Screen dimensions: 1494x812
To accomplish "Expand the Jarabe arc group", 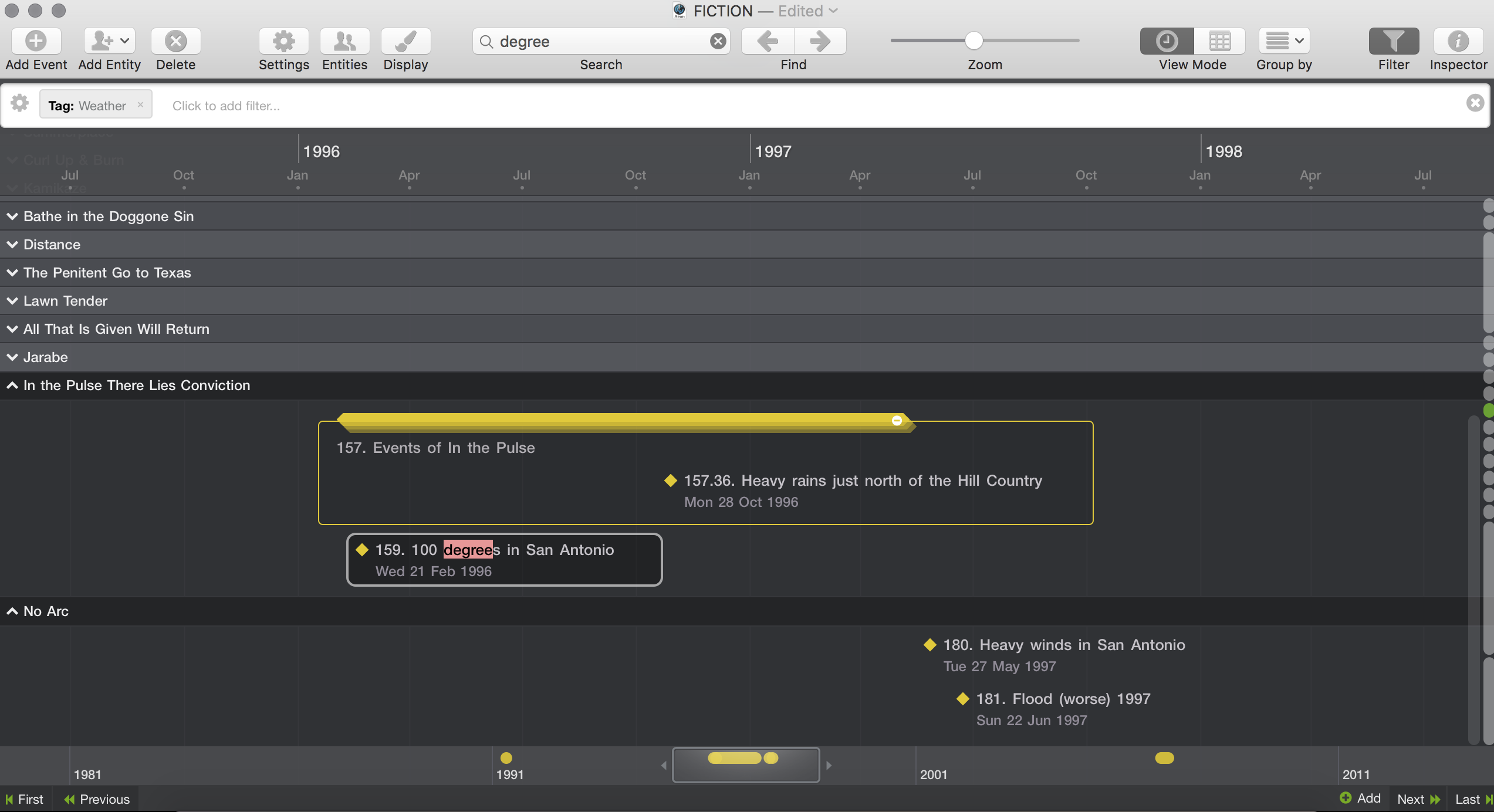I will [x=12, y=357].
